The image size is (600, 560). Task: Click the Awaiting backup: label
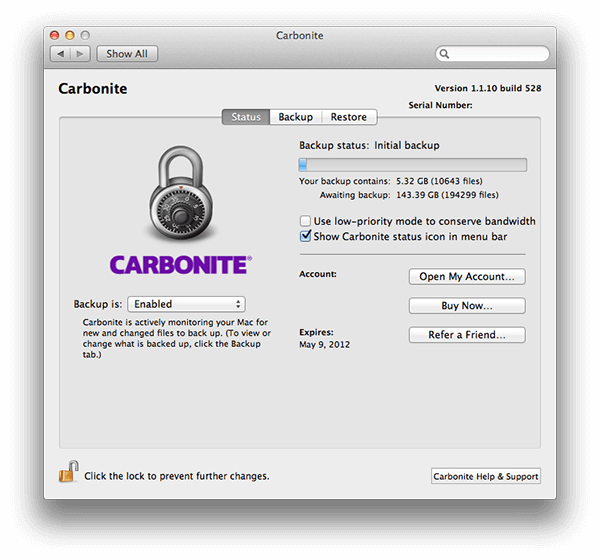355,195
